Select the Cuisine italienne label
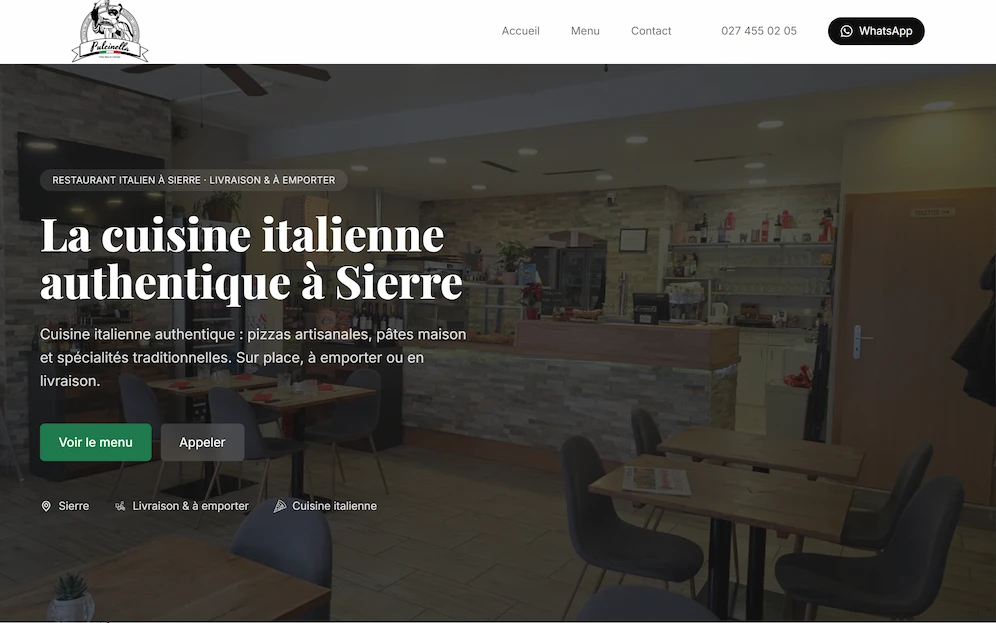 [x=334, y=506]
